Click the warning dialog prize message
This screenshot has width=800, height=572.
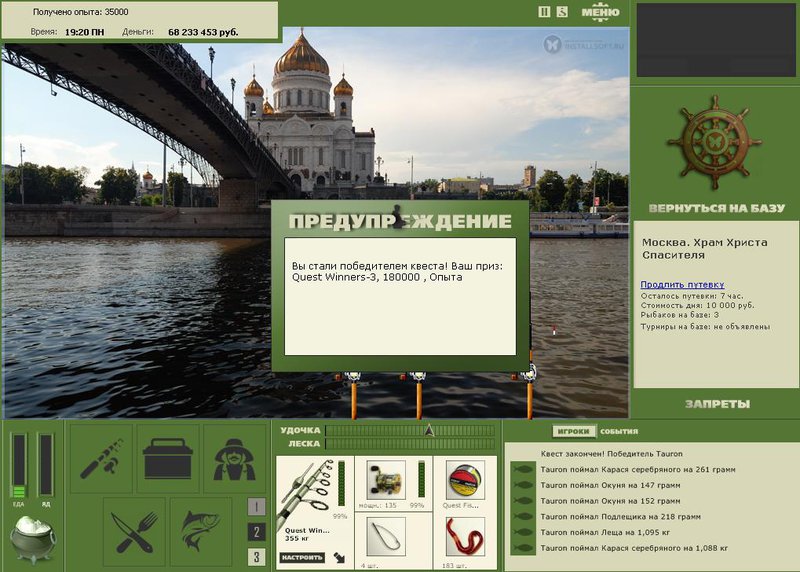(397, 271)
